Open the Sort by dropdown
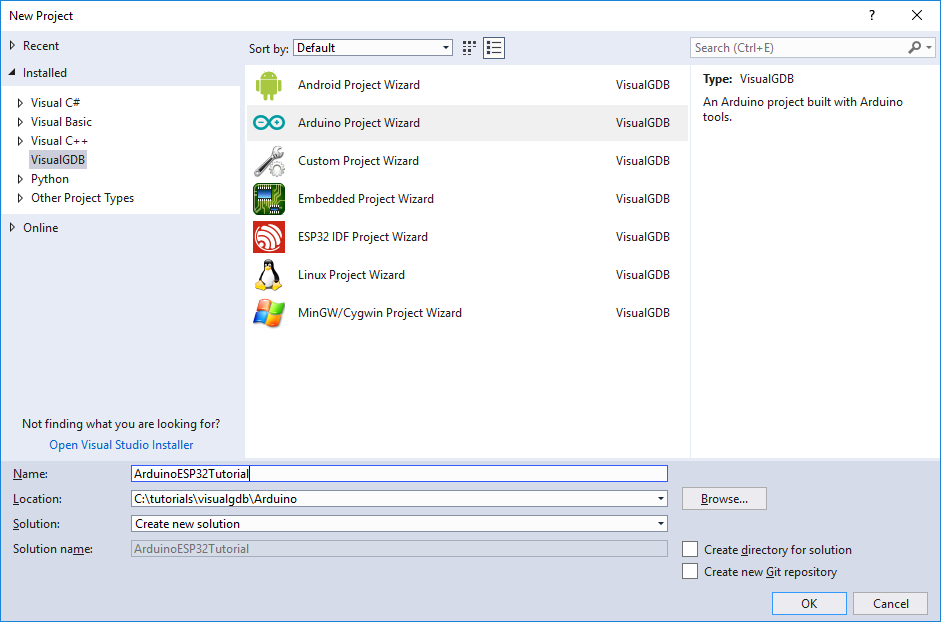Viewport: 941px width, 622px height. 373,48
